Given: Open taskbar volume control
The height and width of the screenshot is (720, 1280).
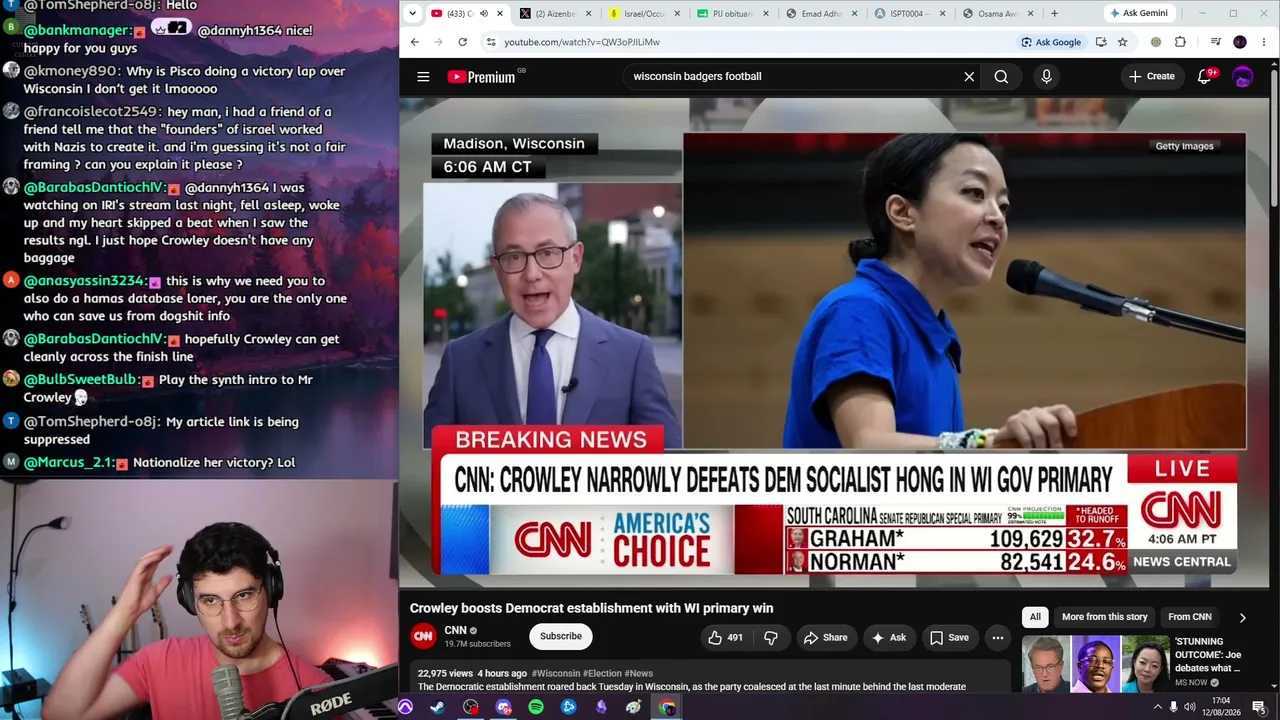Looking at the screenshot, I should coord(1190,707).
